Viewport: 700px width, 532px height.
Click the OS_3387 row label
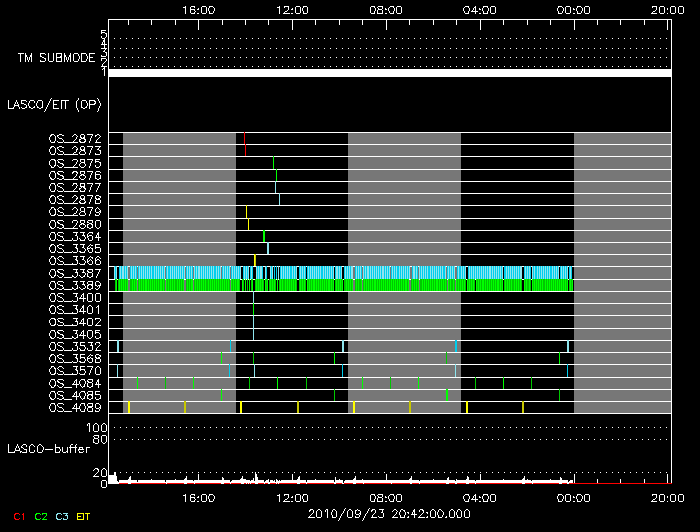pyautogui.click(x=74, y=273)
